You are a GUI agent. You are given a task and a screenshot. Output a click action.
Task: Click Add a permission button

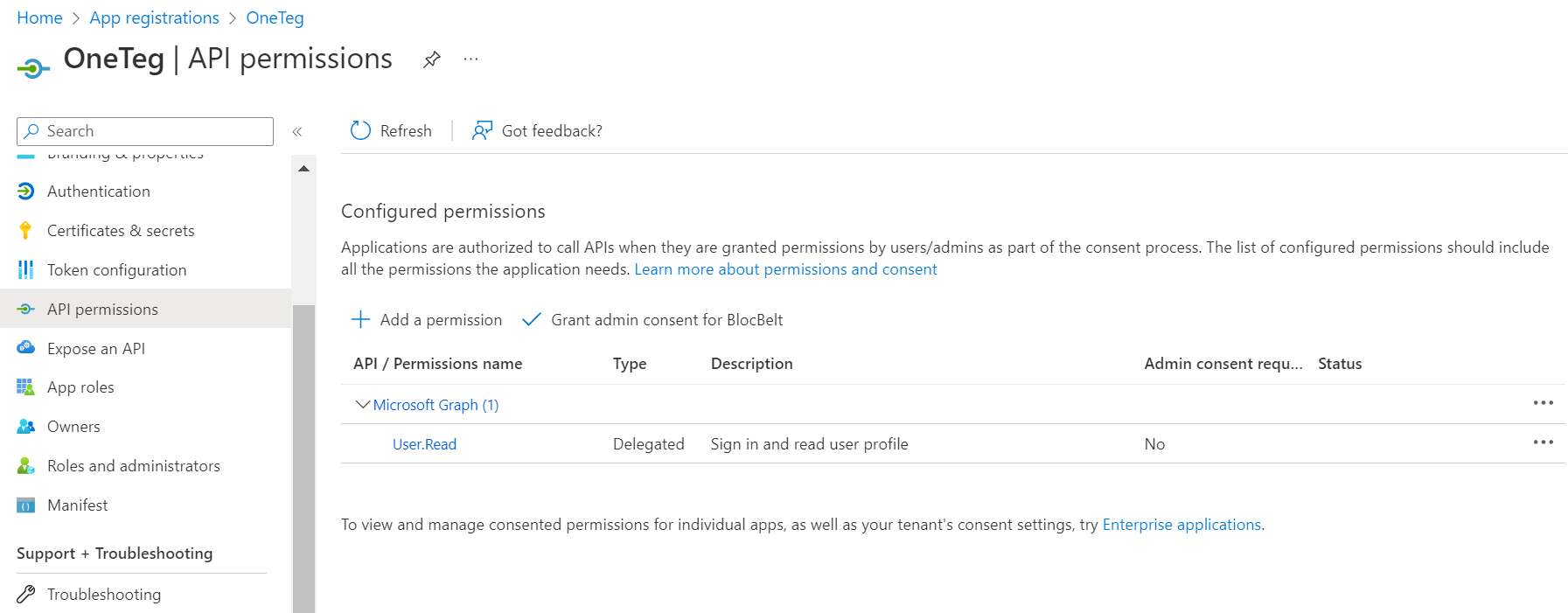pyautogui.click(x=427, y=320)
